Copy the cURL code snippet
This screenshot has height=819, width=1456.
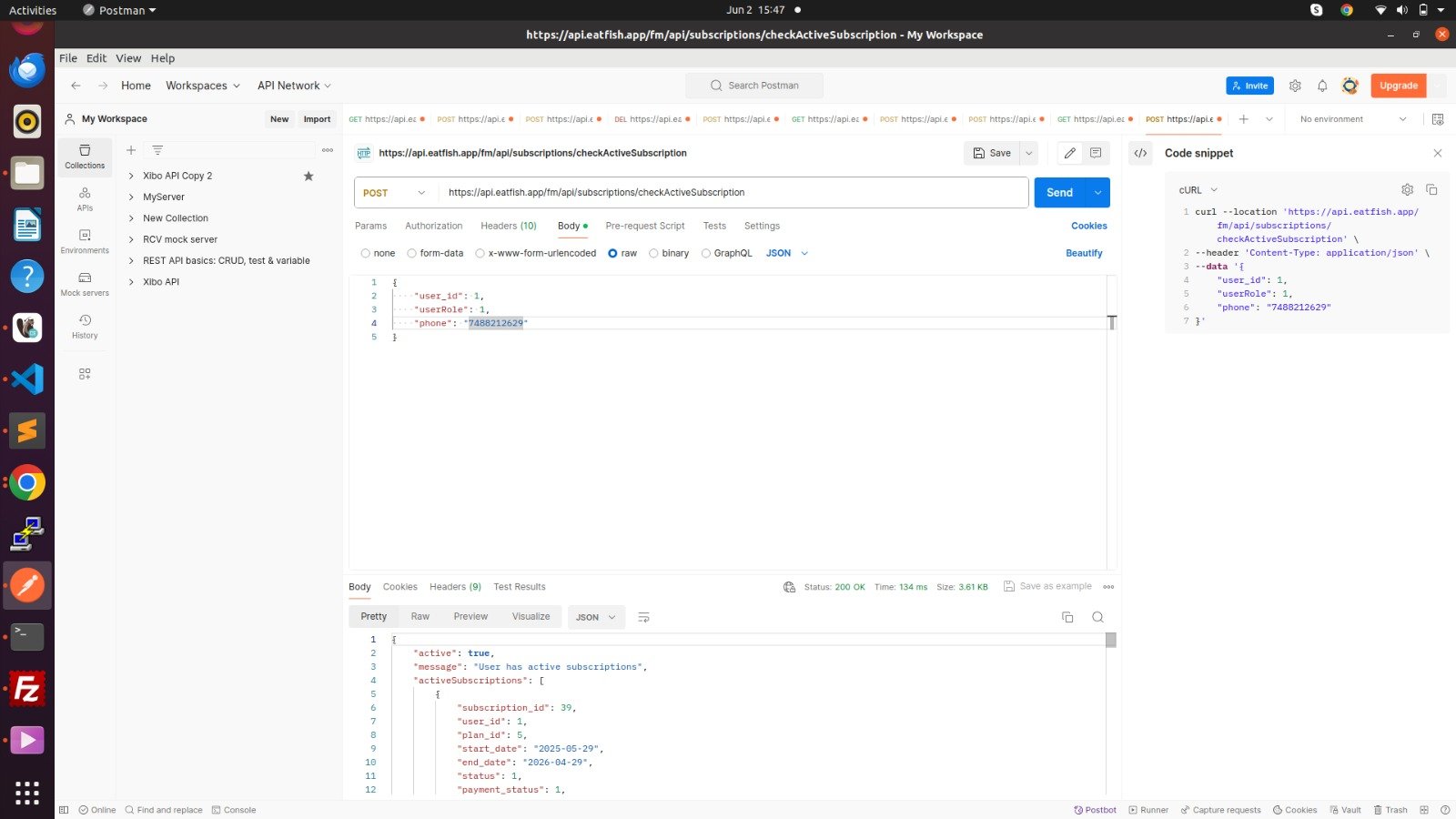pyautogui.click(x=1431, y=189)
